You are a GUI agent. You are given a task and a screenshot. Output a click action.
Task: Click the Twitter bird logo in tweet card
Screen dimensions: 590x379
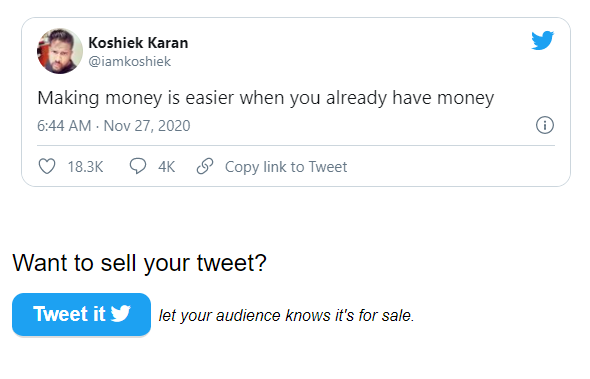click(x=543, y=40)
